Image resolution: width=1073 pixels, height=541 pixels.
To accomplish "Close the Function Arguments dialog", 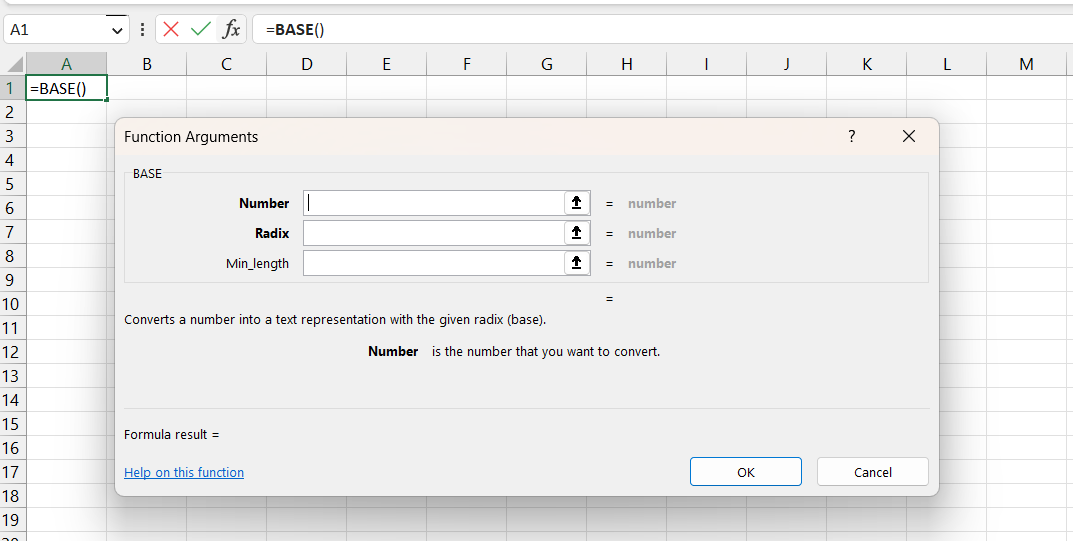I will [909, 137].
